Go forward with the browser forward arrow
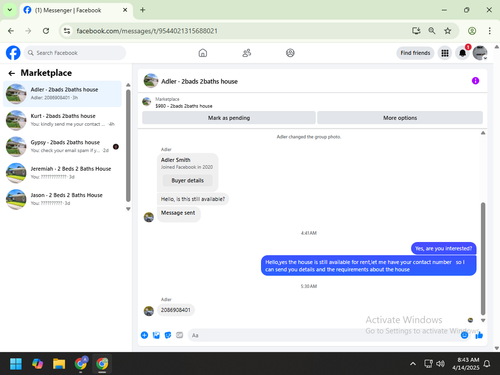This screenshot has width=500, height=375. click(x=28, y=31)
